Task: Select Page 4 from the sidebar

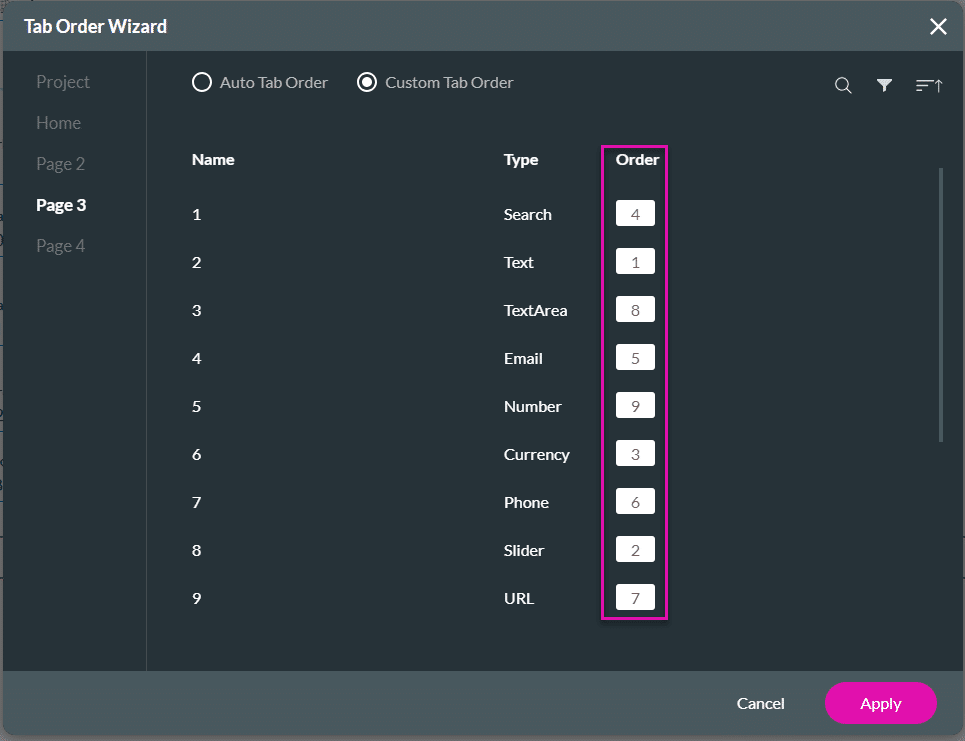Action: coord(61,245)
